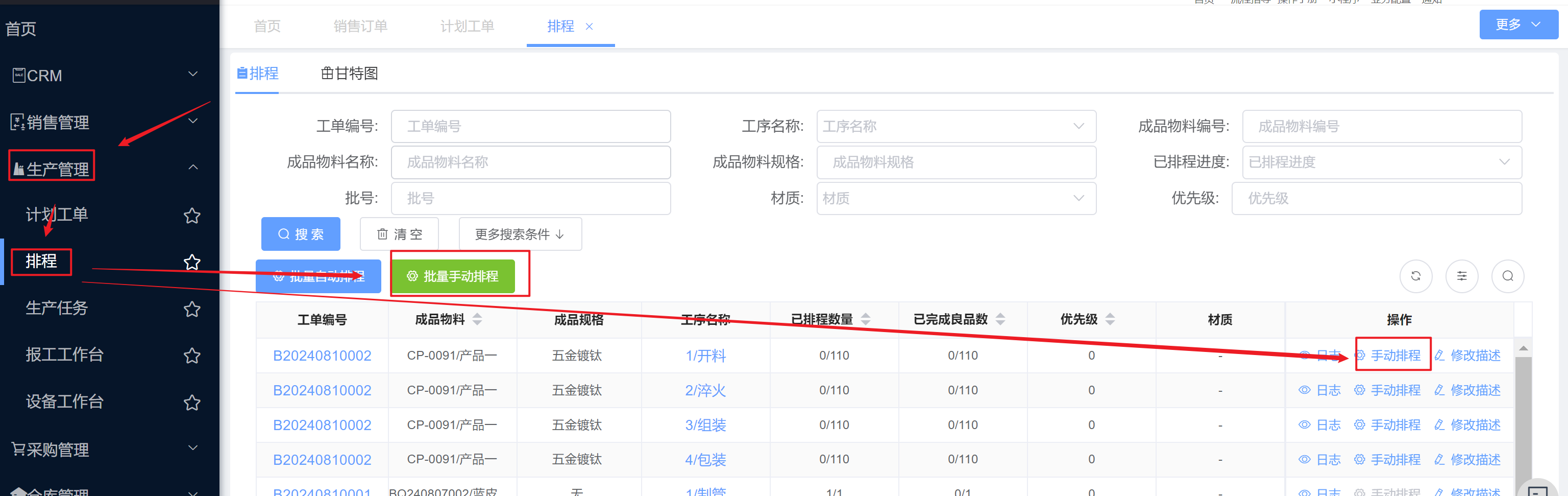
Task: Expand the CRM sidebar menu
Action: click(193, 75)
